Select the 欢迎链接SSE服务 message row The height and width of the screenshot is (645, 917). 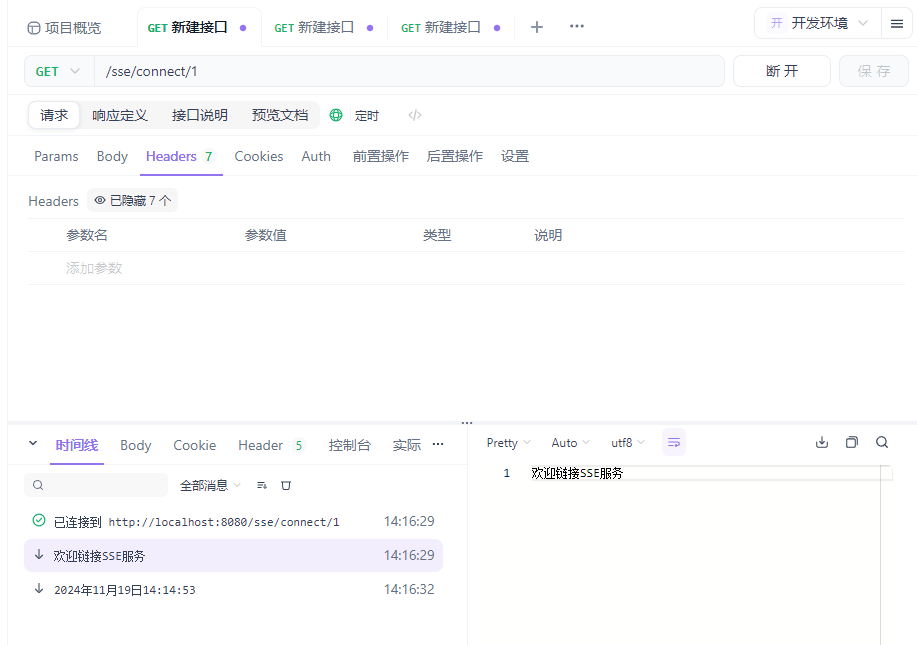[233, 556]
